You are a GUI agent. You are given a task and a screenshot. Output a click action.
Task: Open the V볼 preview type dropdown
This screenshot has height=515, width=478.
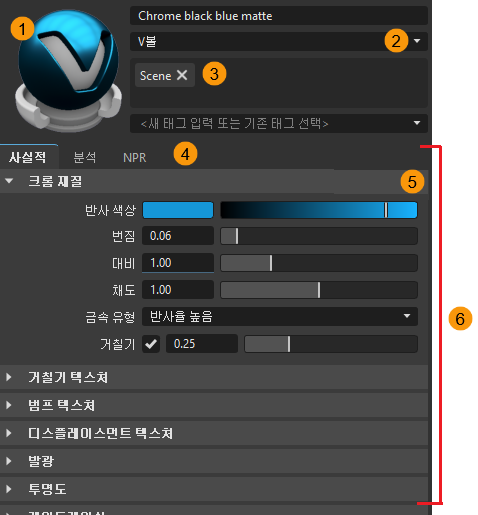coord(279,41)
